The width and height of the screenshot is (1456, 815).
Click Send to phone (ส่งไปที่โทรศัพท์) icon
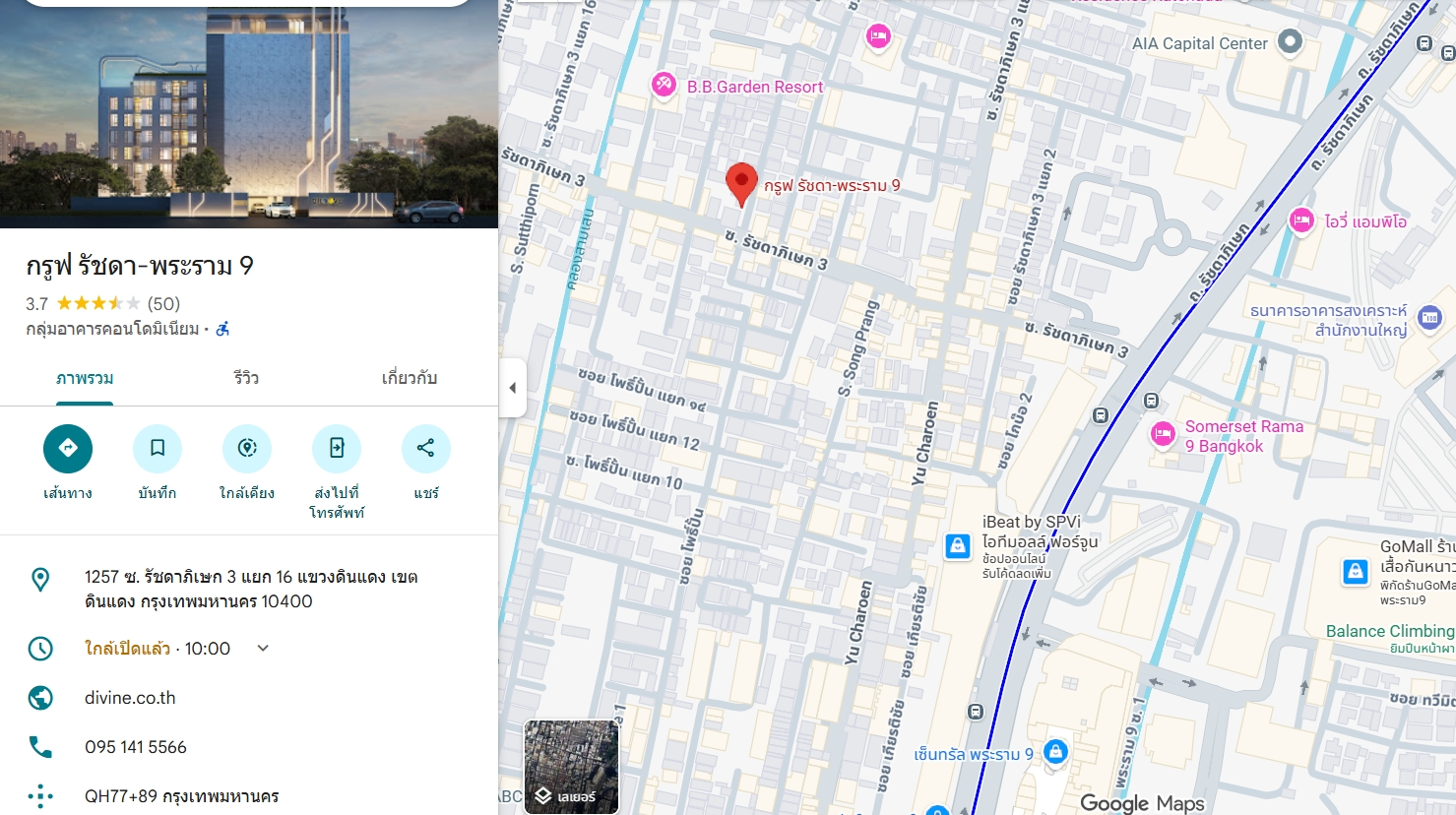pyautogui.click(x=337, y=449)
